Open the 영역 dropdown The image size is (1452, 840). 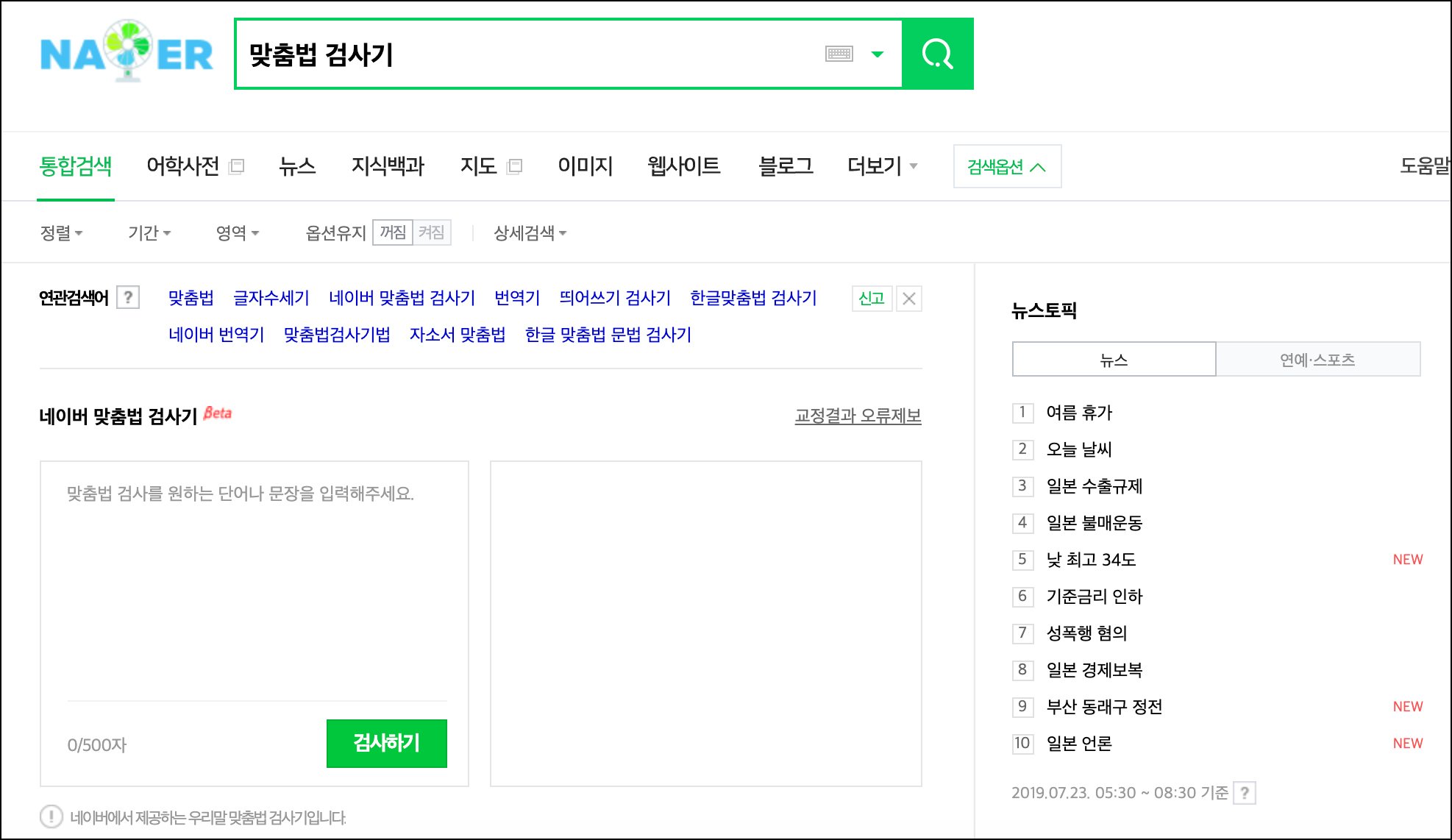click(238, 233)
